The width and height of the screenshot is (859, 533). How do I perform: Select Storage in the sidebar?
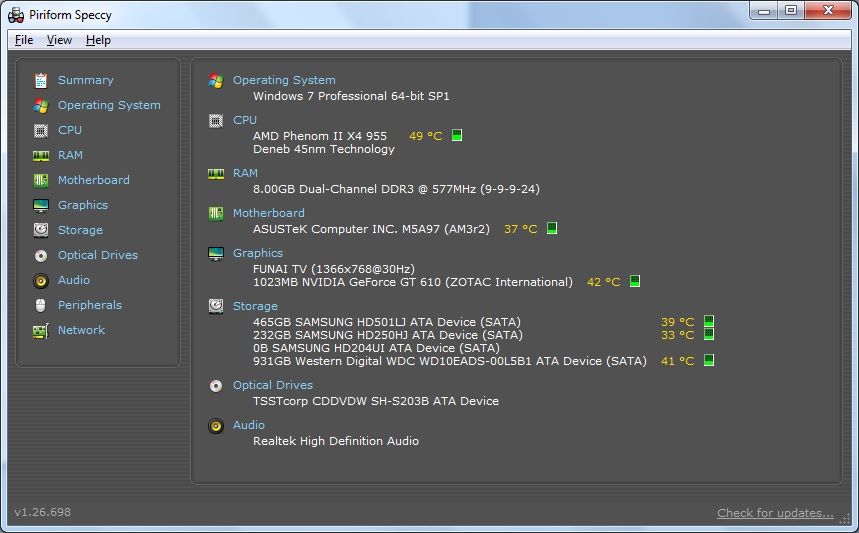tap(81, 230)
